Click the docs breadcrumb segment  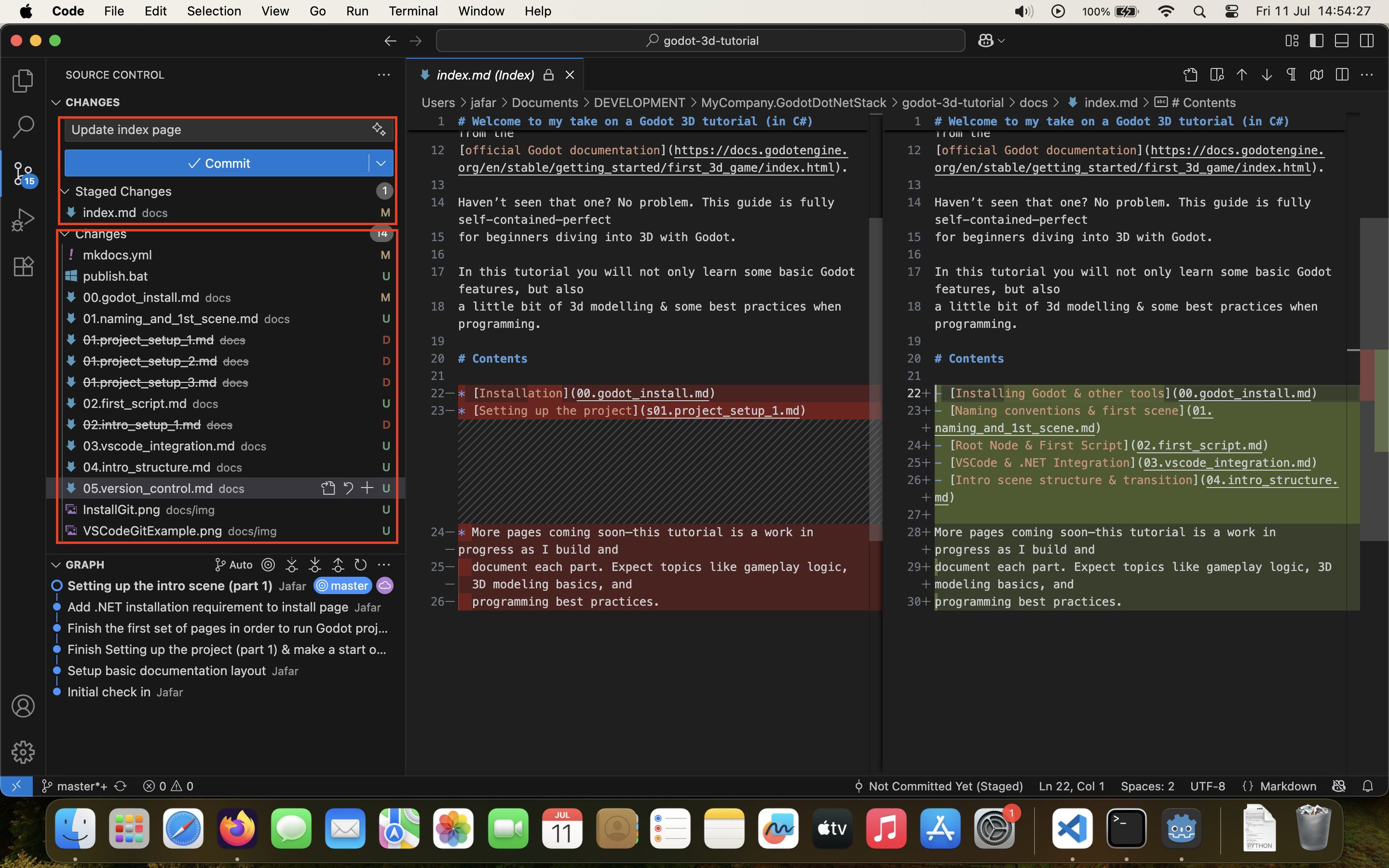(x=1033, y=103)
